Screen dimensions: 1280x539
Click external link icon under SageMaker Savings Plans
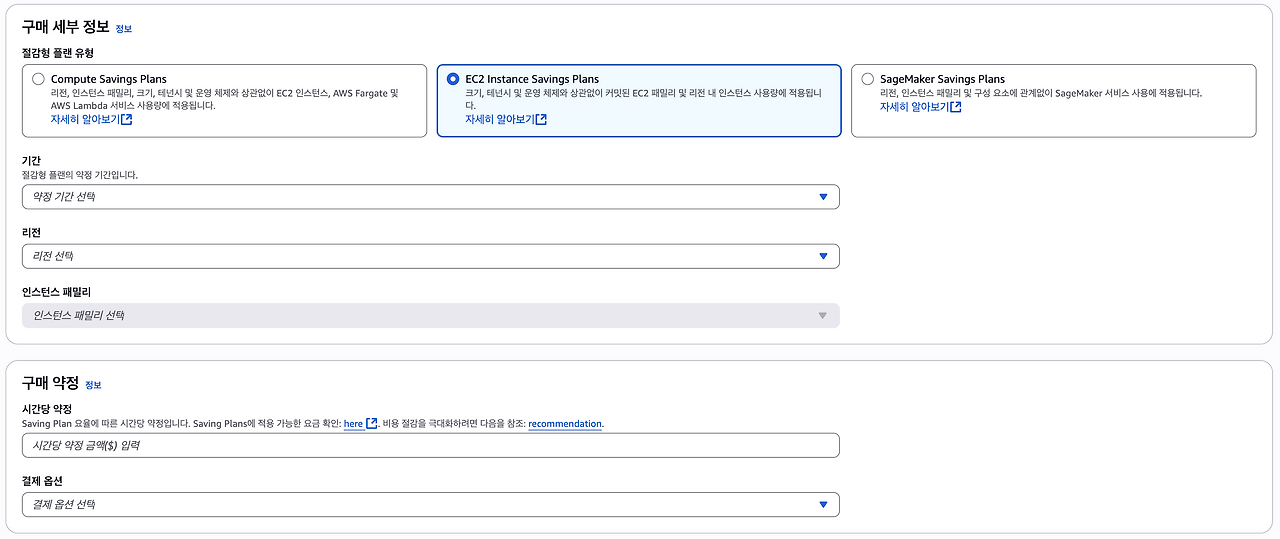(x=956, y=107)
